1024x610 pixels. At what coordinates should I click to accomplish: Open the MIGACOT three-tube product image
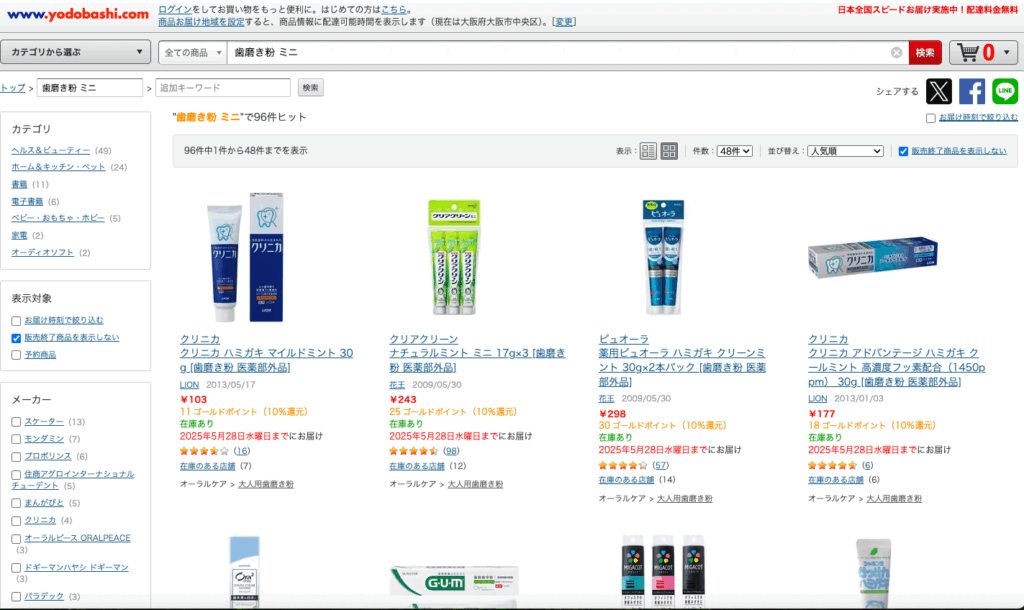tap(664, 571)
